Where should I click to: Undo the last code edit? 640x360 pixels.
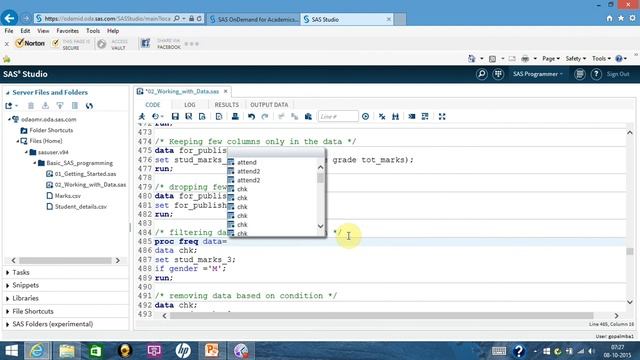click(251, 117)
